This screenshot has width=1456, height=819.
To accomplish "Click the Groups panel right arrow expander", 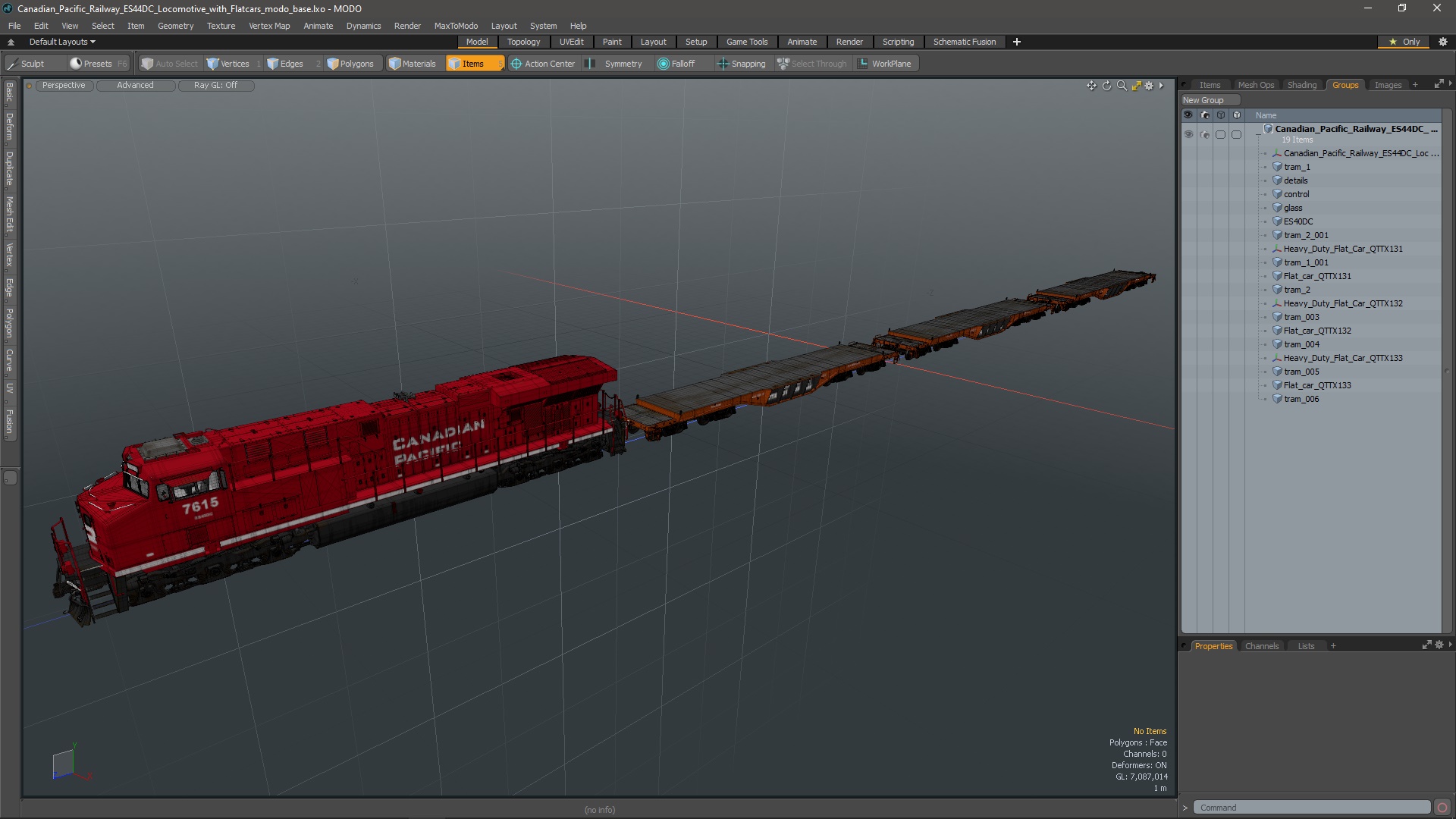I will [1450, 83].
